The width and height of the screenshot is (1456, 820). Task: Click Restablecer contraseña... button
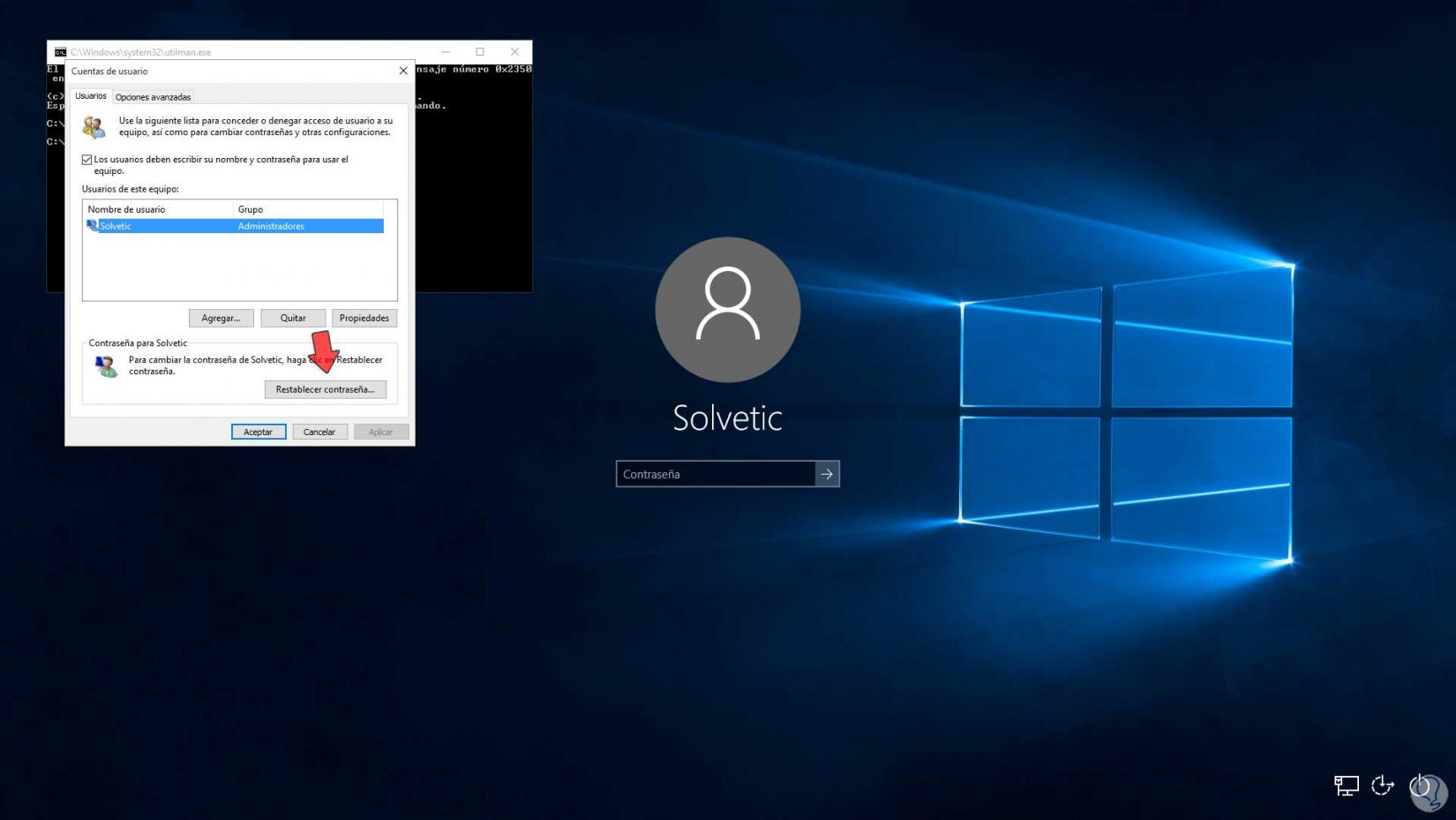click(x=326, y=389)
